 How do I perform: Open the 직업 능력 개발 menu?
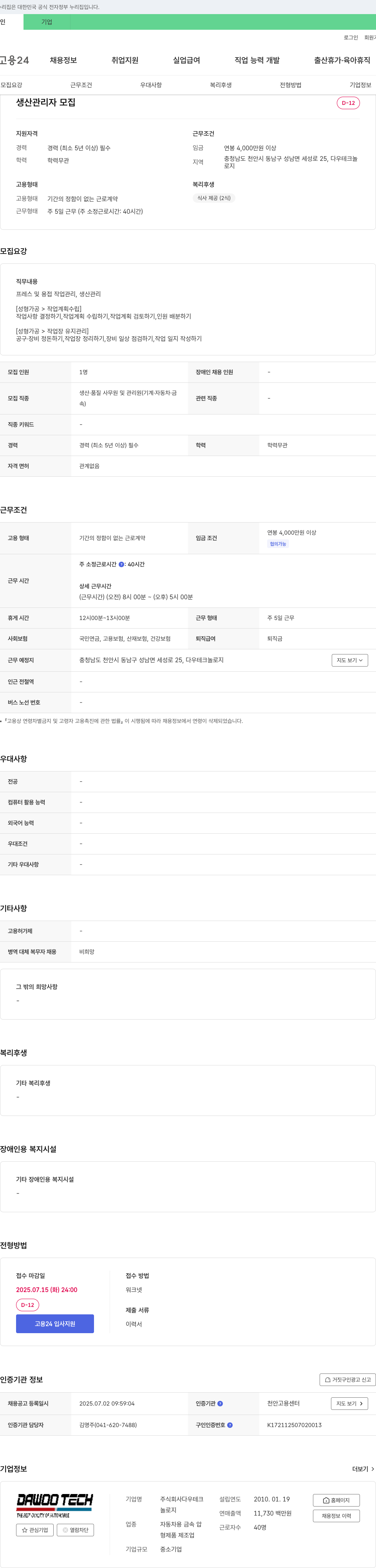(x=257, y=60)
